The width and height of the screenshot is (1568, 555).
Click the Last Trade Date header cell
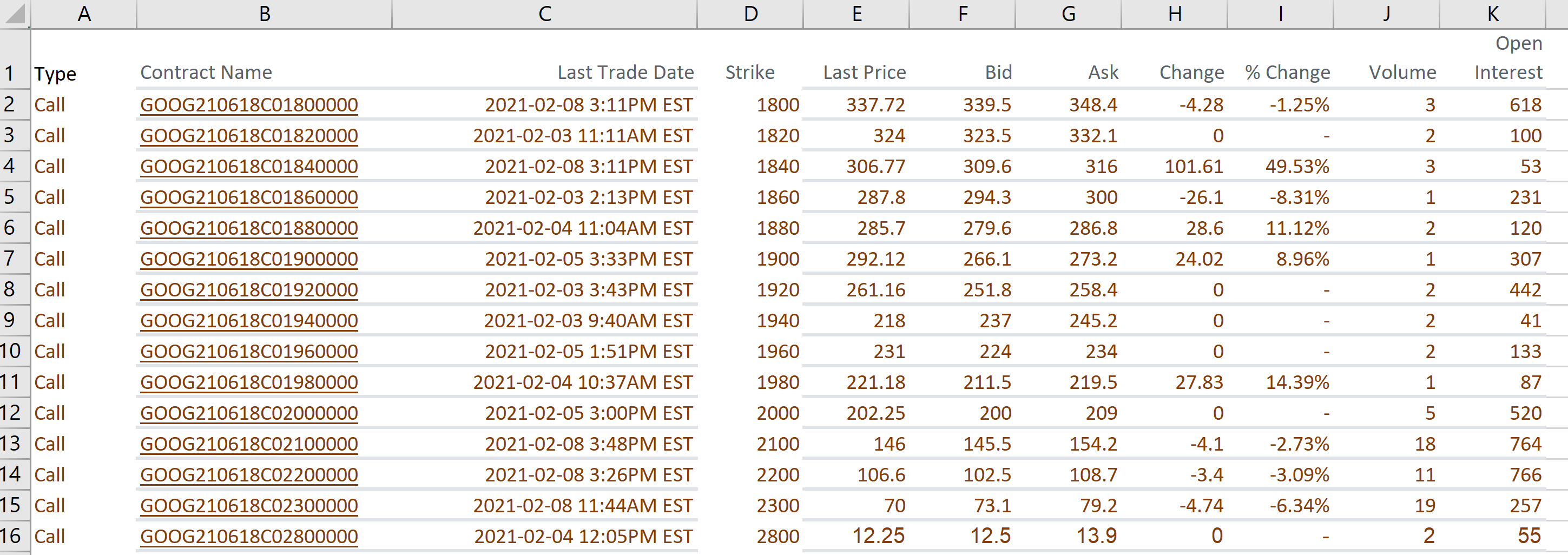[625, 72]
